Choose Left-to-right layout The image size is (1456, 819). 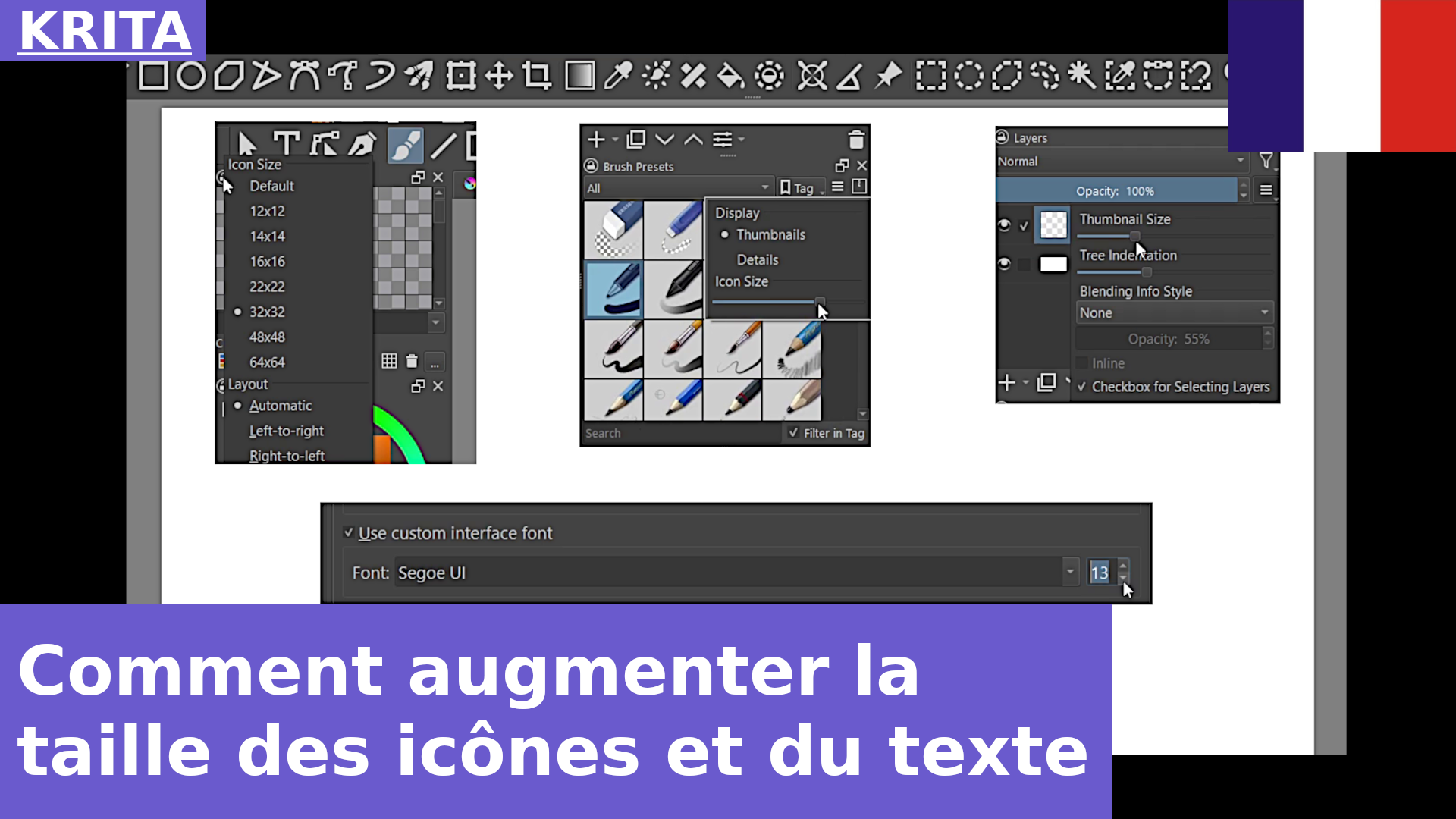(286, 431)
